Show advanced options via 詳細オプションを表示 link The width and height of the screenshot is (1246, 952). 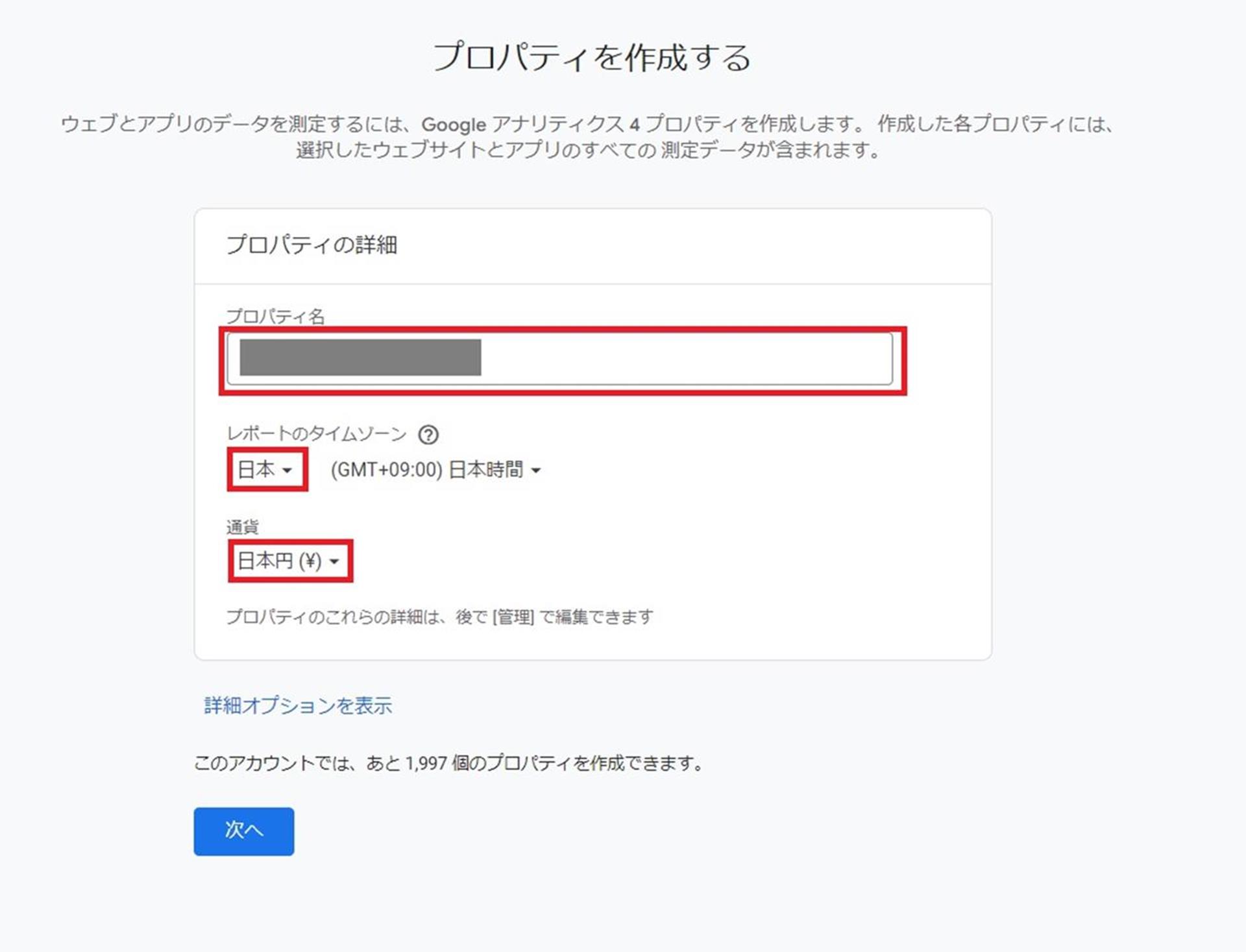click(x=298, y=705)
